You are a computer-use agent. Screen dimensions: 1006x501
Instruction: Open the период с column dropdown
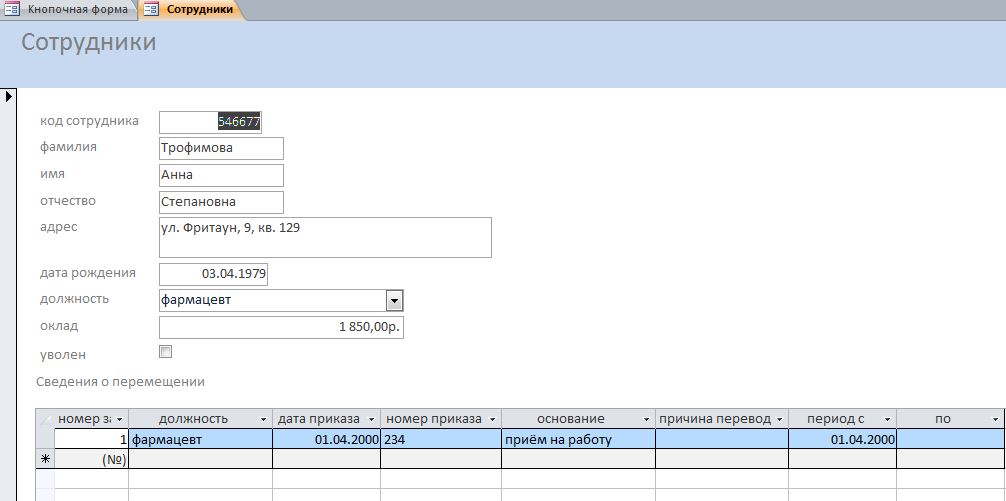pyautogui.click(x=887, y=419)
